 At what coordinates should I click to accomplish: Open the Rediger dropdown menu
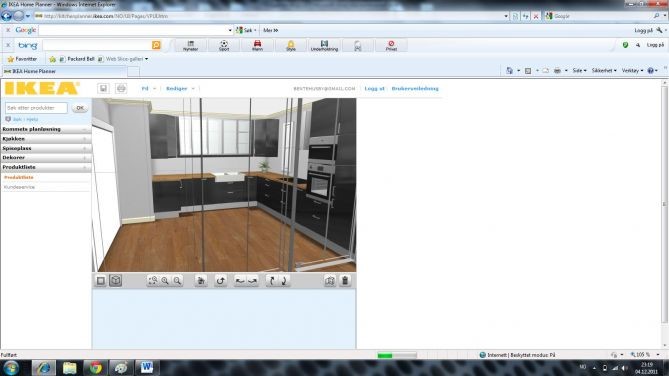click(x=180, y=88)
